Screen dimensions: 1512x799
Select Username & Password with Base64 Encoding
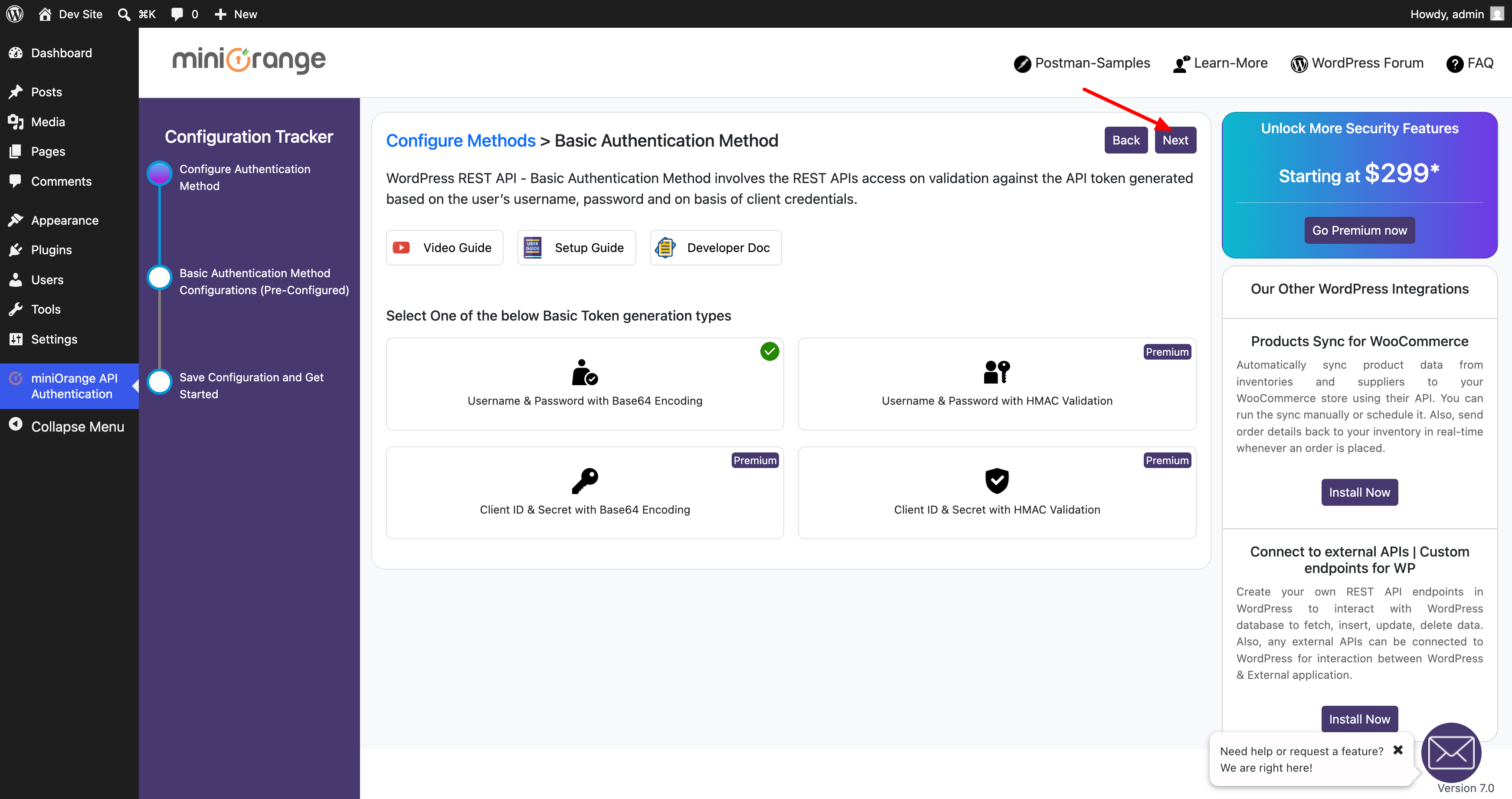point(585,384)
